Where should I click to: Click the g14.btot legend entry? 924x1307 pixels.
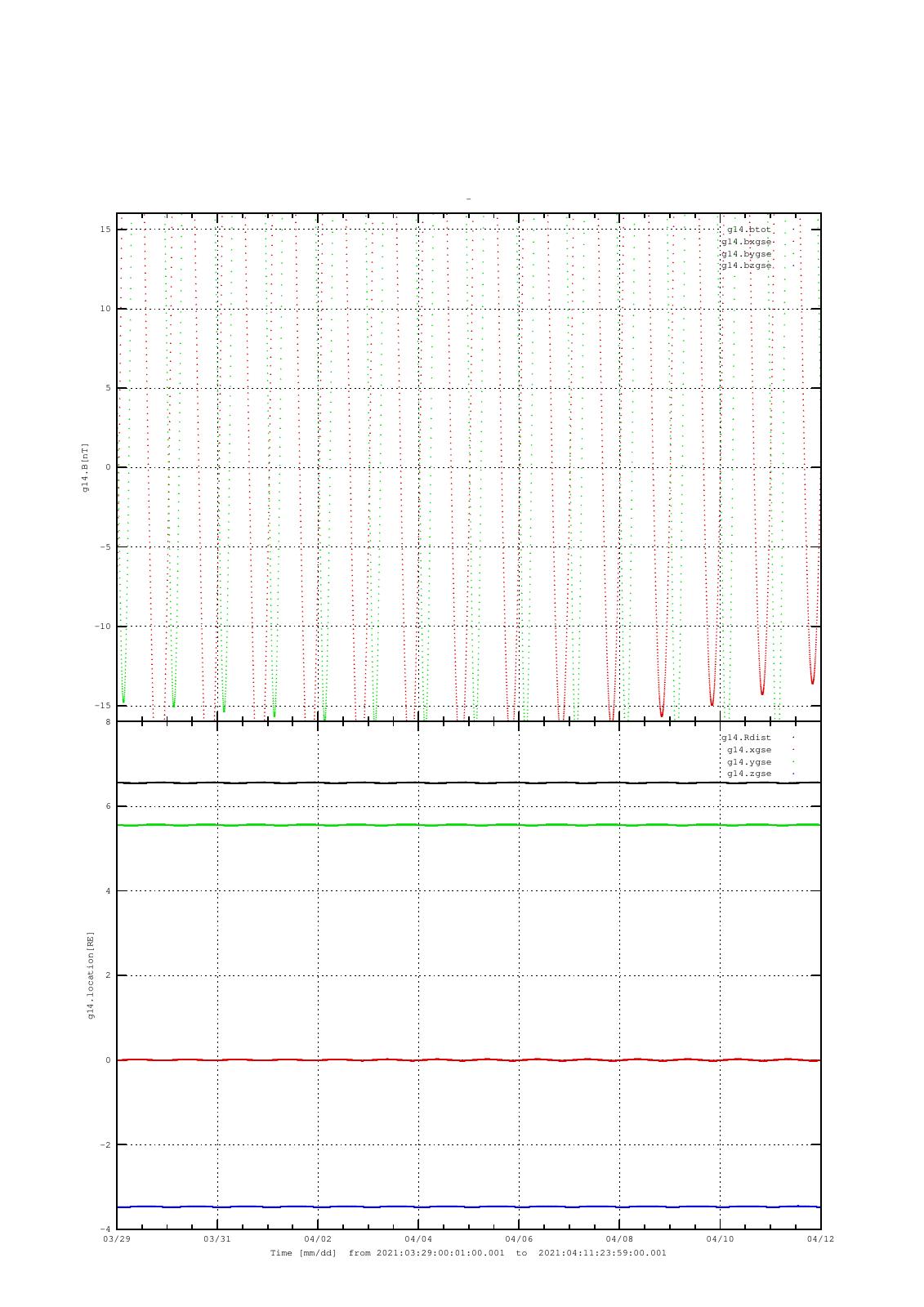point(749,230)
